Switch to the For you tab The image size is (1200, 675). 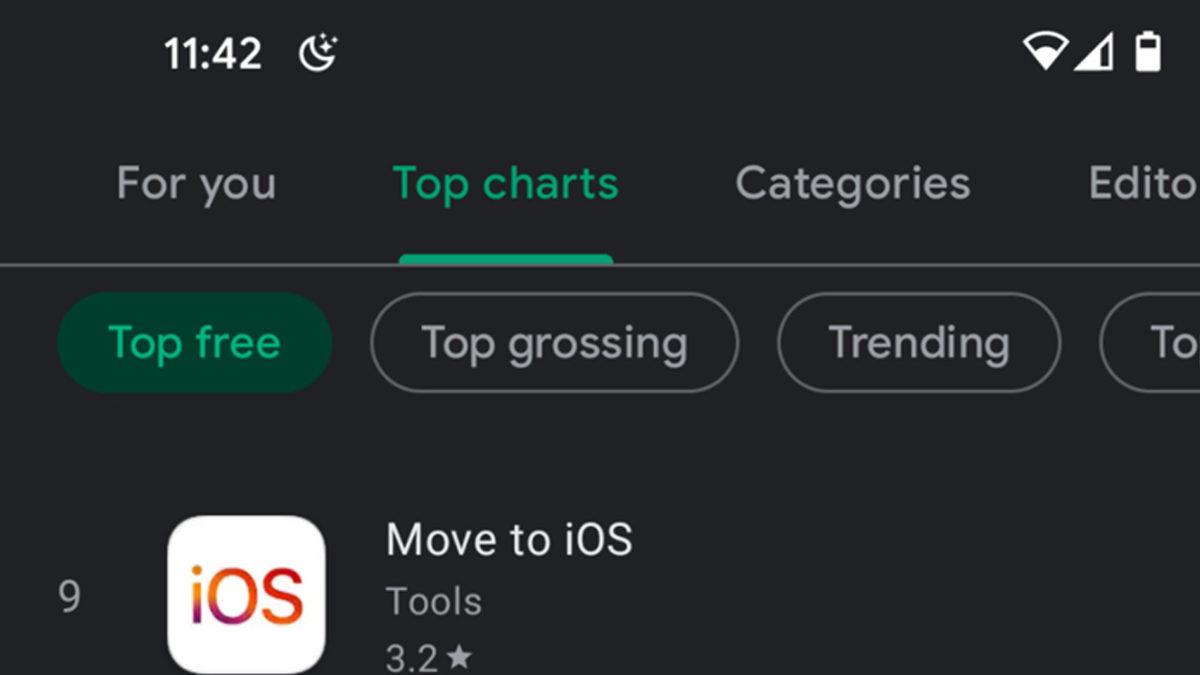pos(196,183)
